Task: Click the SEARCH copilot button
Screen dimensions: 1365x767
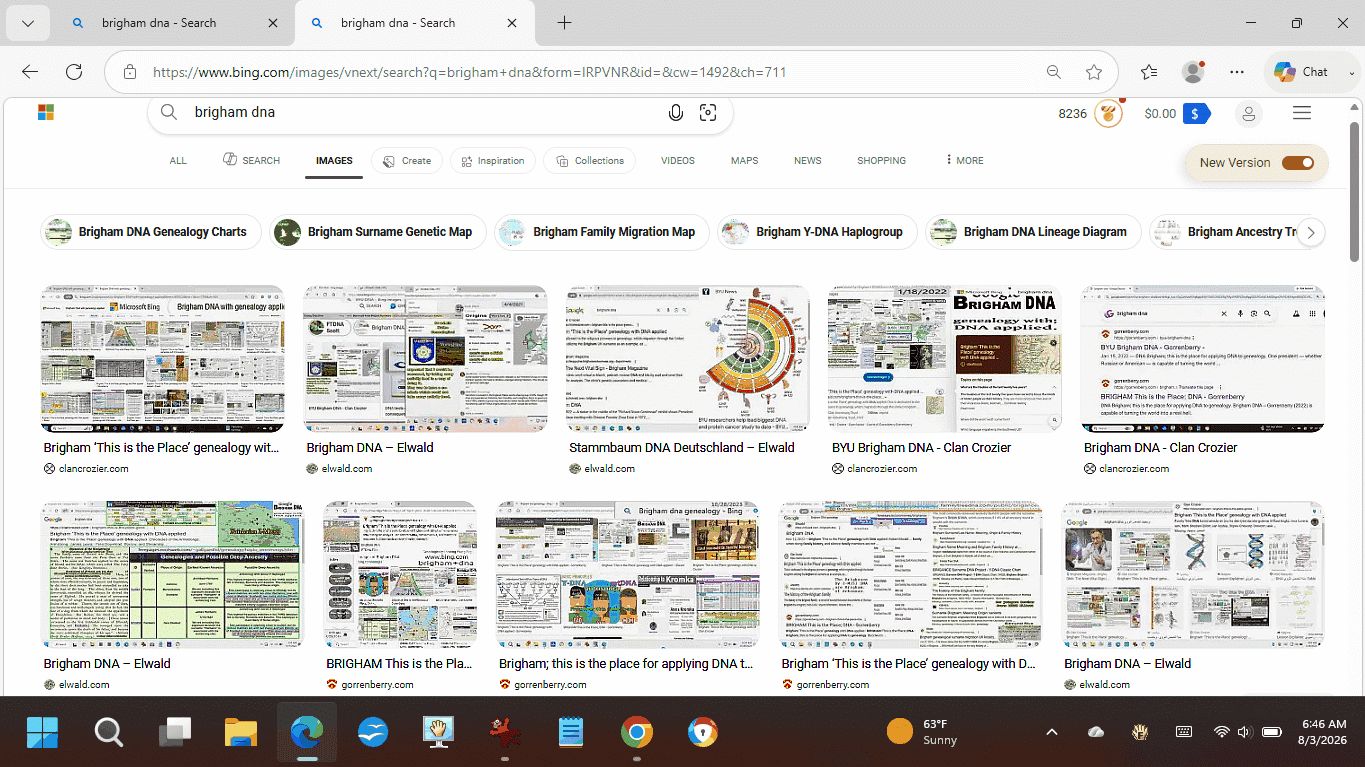Action: point(251,160)
